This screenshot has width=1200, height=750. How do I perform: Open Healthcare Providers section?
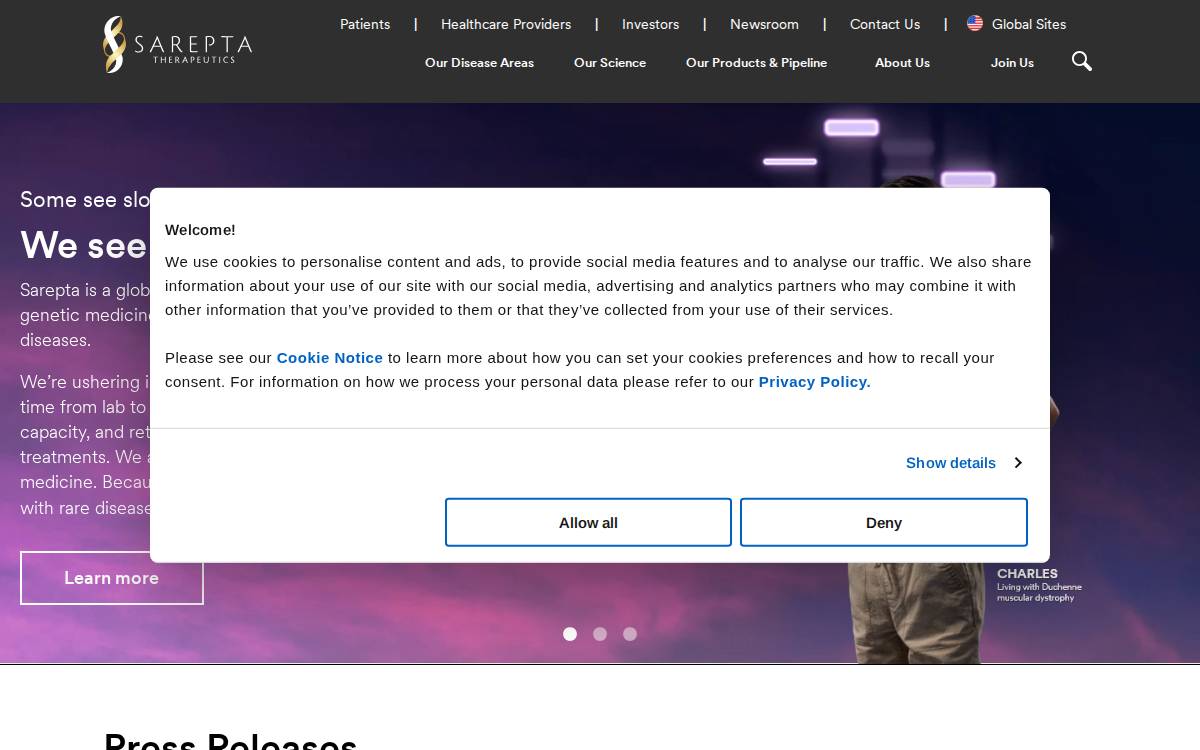click(x=506, y=24)
